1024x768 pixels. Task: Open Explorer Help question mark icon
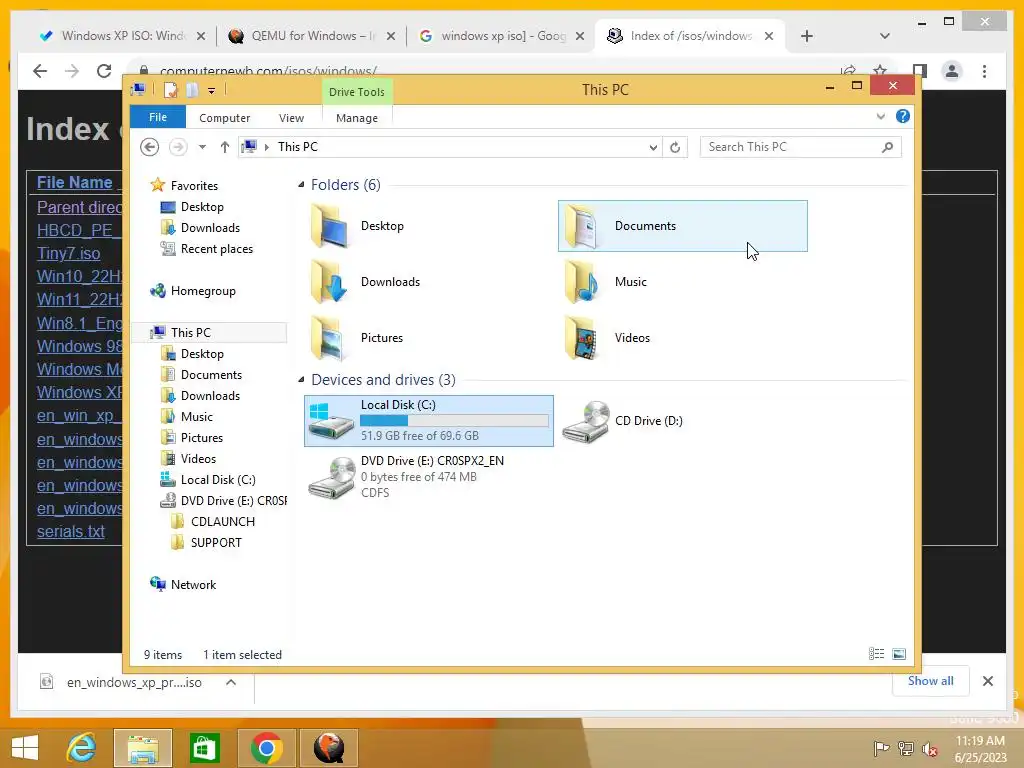point(903,116)
